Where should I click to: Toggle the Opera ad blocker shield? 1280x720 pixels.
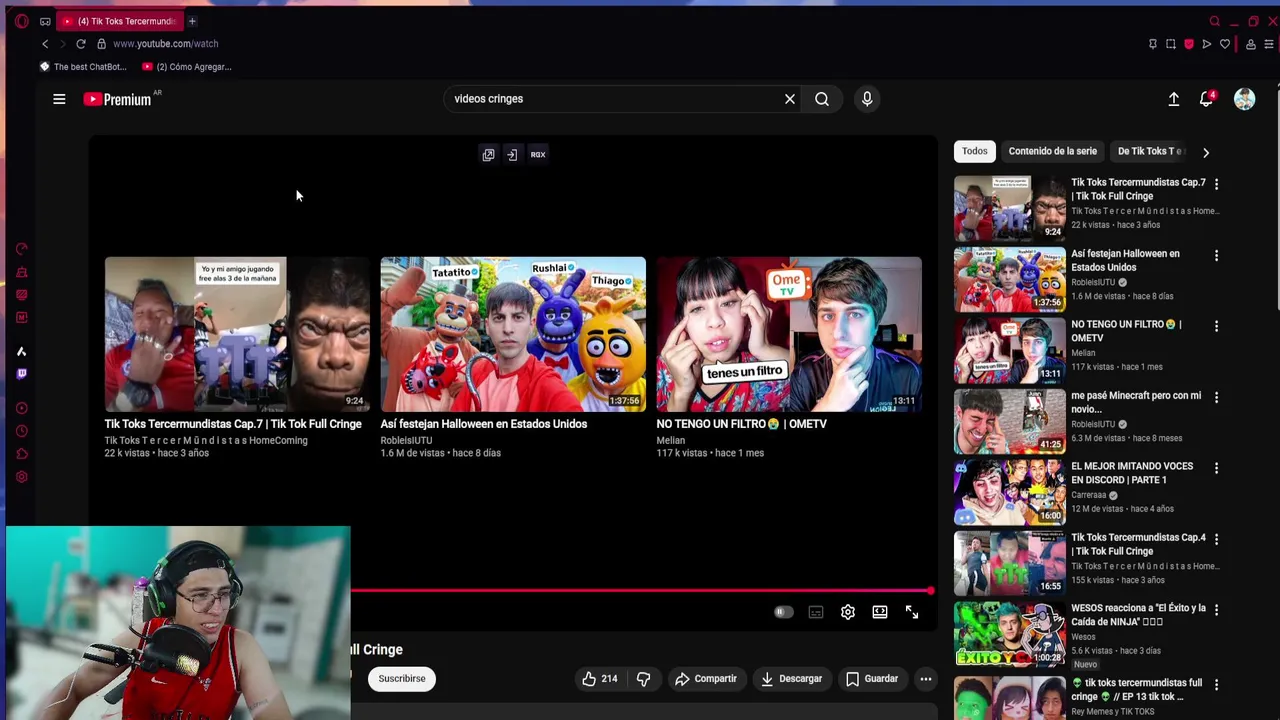point(1189,44)
